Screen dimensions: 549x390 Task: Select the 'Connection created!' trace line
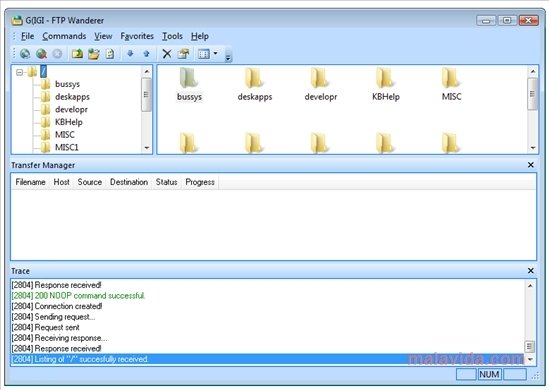click(57, 306)
